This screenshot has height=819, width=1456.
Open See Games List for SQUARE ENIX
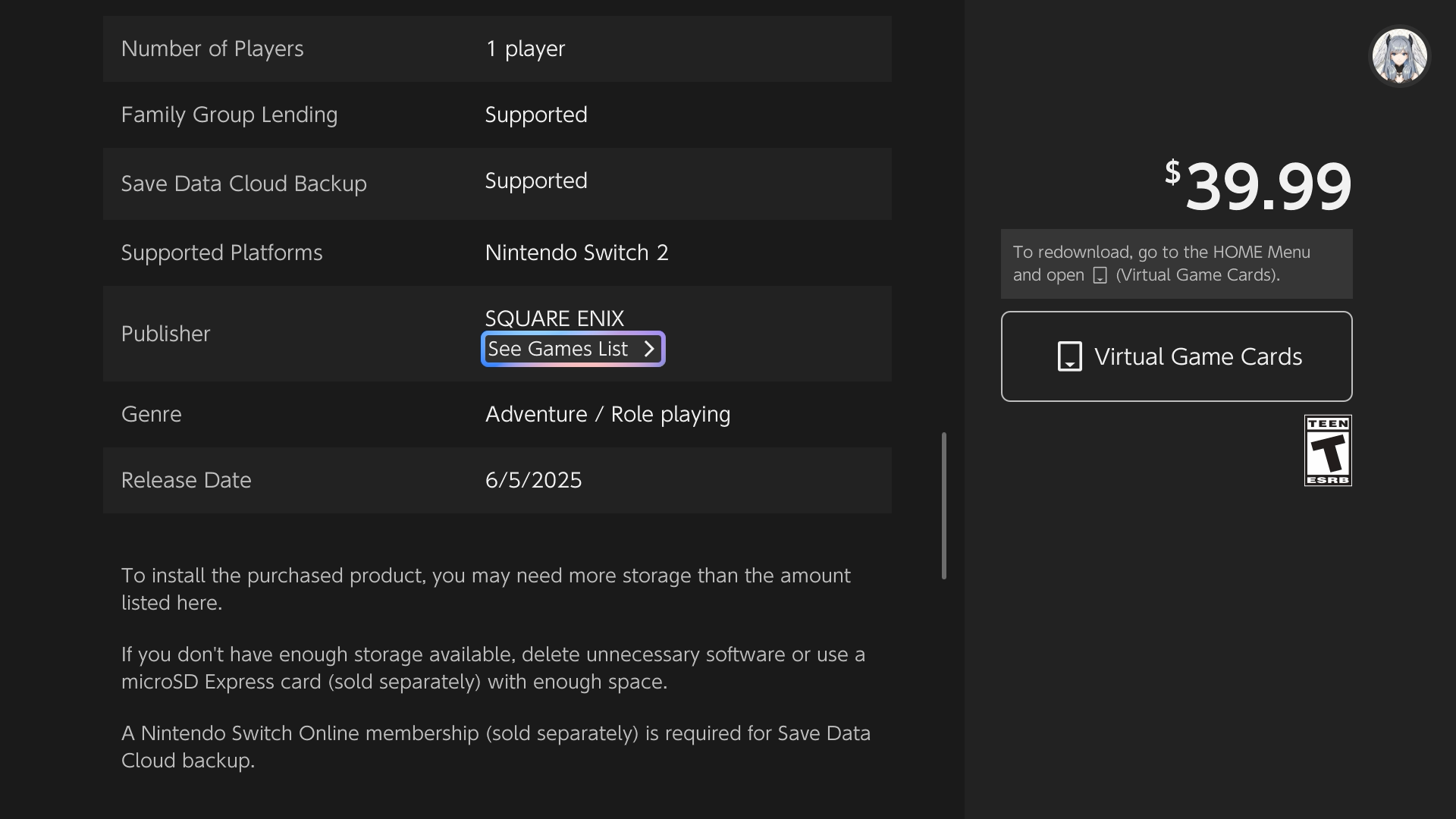[x=573, y=349]
